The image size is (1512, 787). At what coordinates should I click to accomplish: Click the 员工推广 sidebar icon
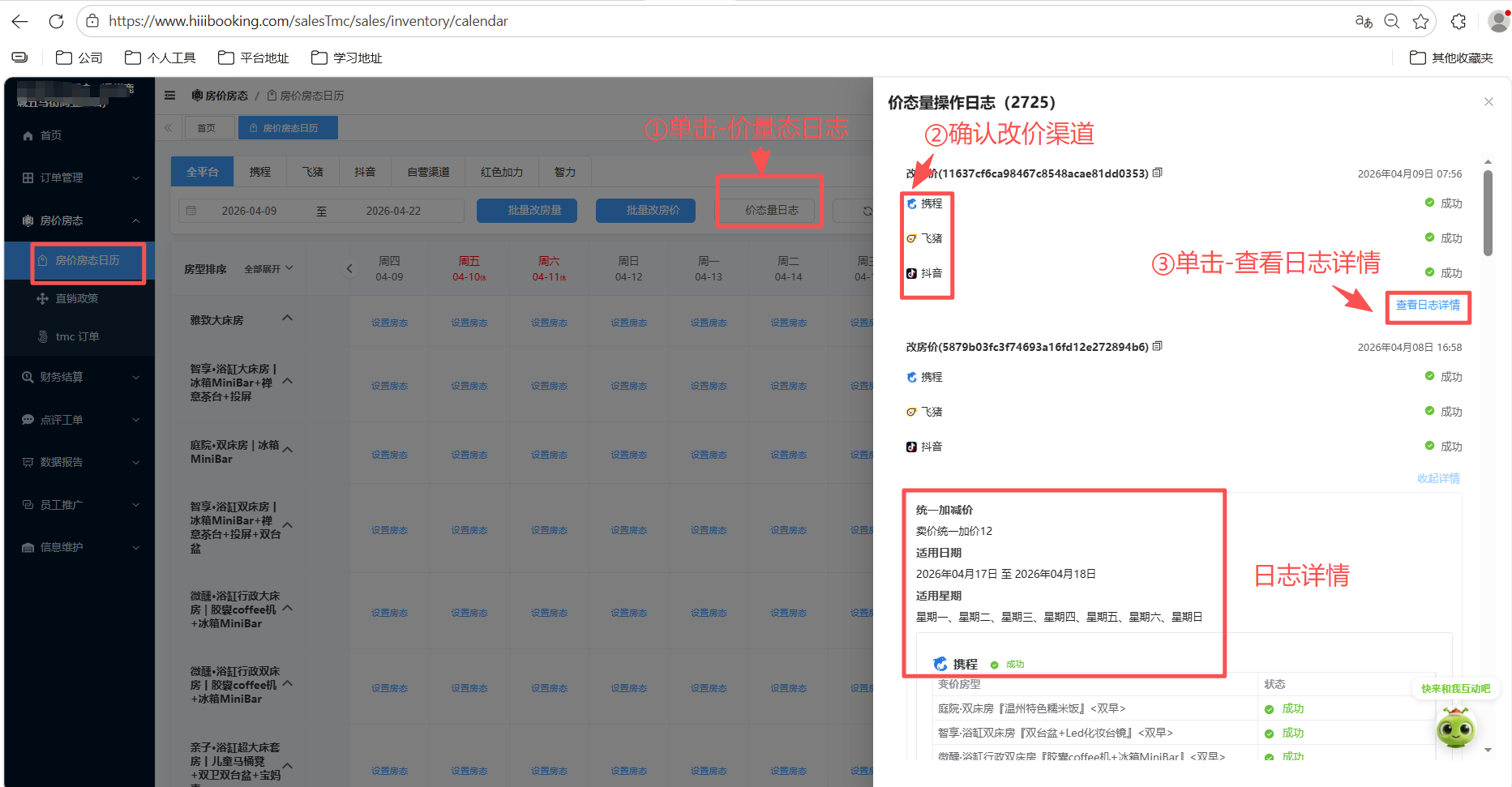pyautogui.click(x=27, y=504)
